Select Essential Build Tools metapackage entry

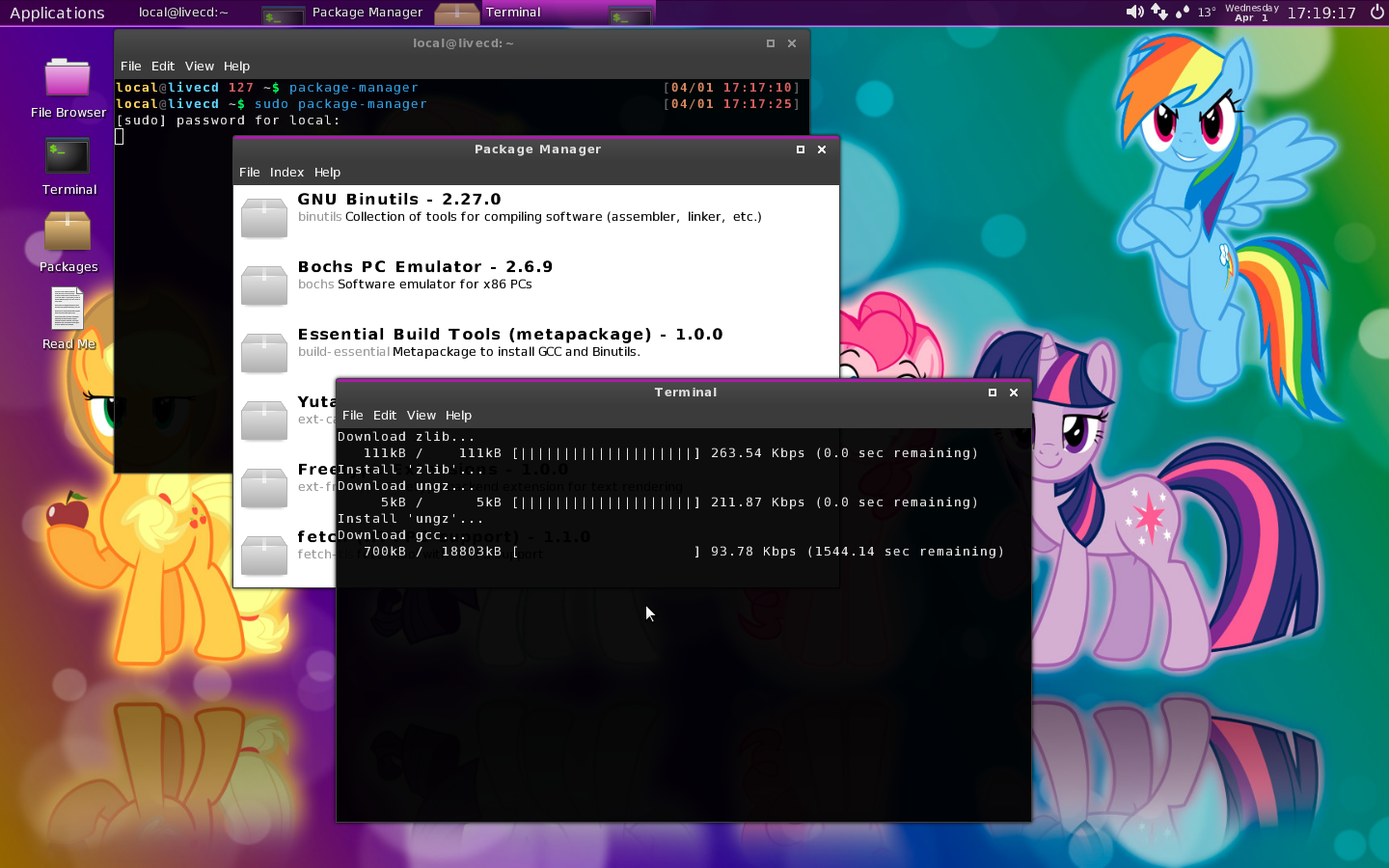[x=509, y=342]
